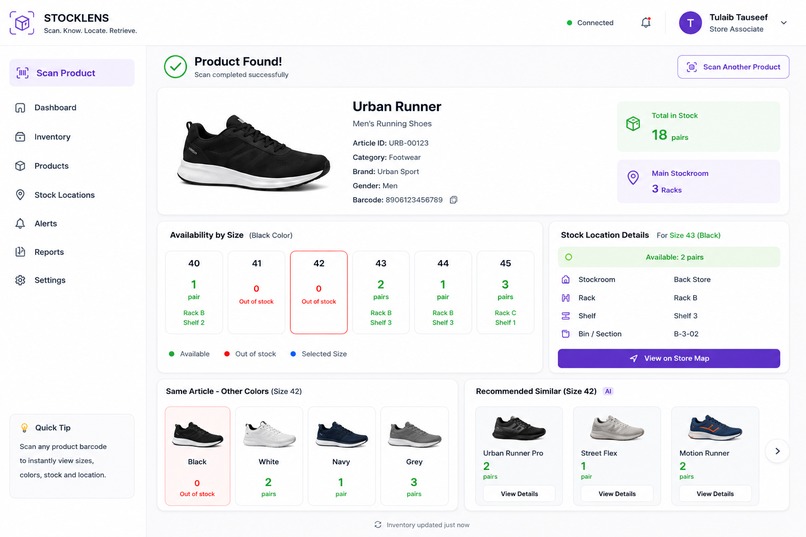Click the Inventory box icon in sidebar
The height and width of the screenshot is (537, 806).
(x=20, y=137)
